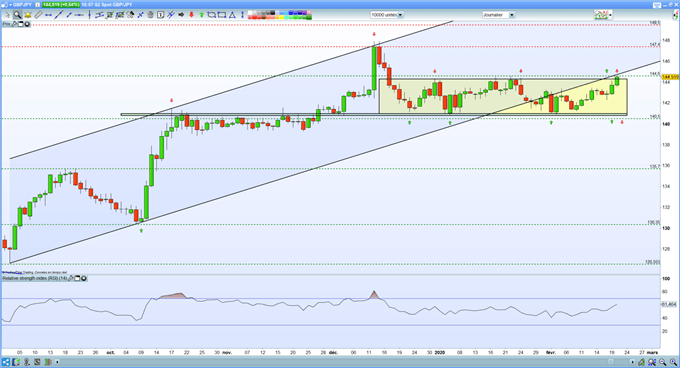Viewport: 680px width, 368px height.
Task: Insert a red down arrow marker
Action: click(191, 15)
